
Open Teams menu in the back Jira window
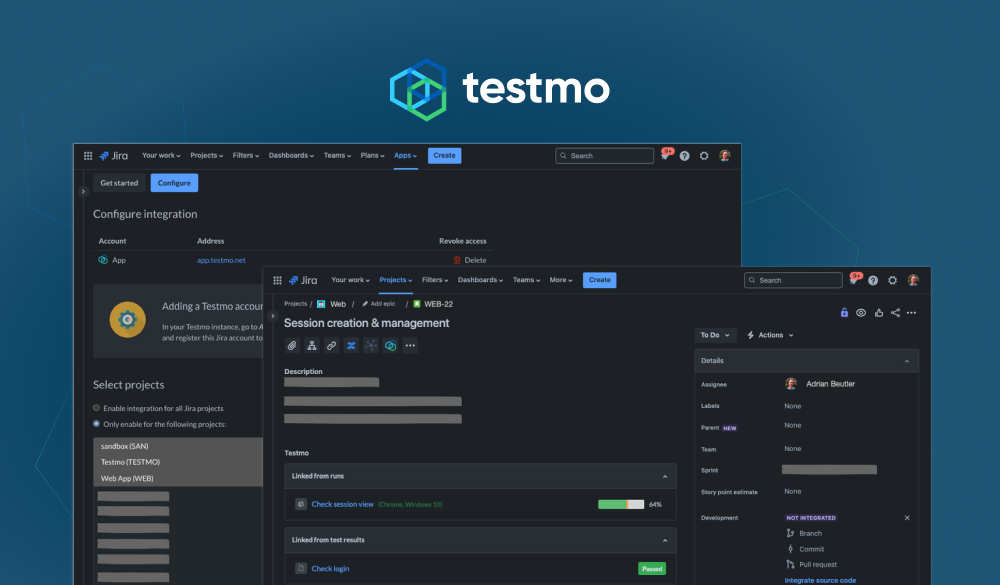pos(337,156)
